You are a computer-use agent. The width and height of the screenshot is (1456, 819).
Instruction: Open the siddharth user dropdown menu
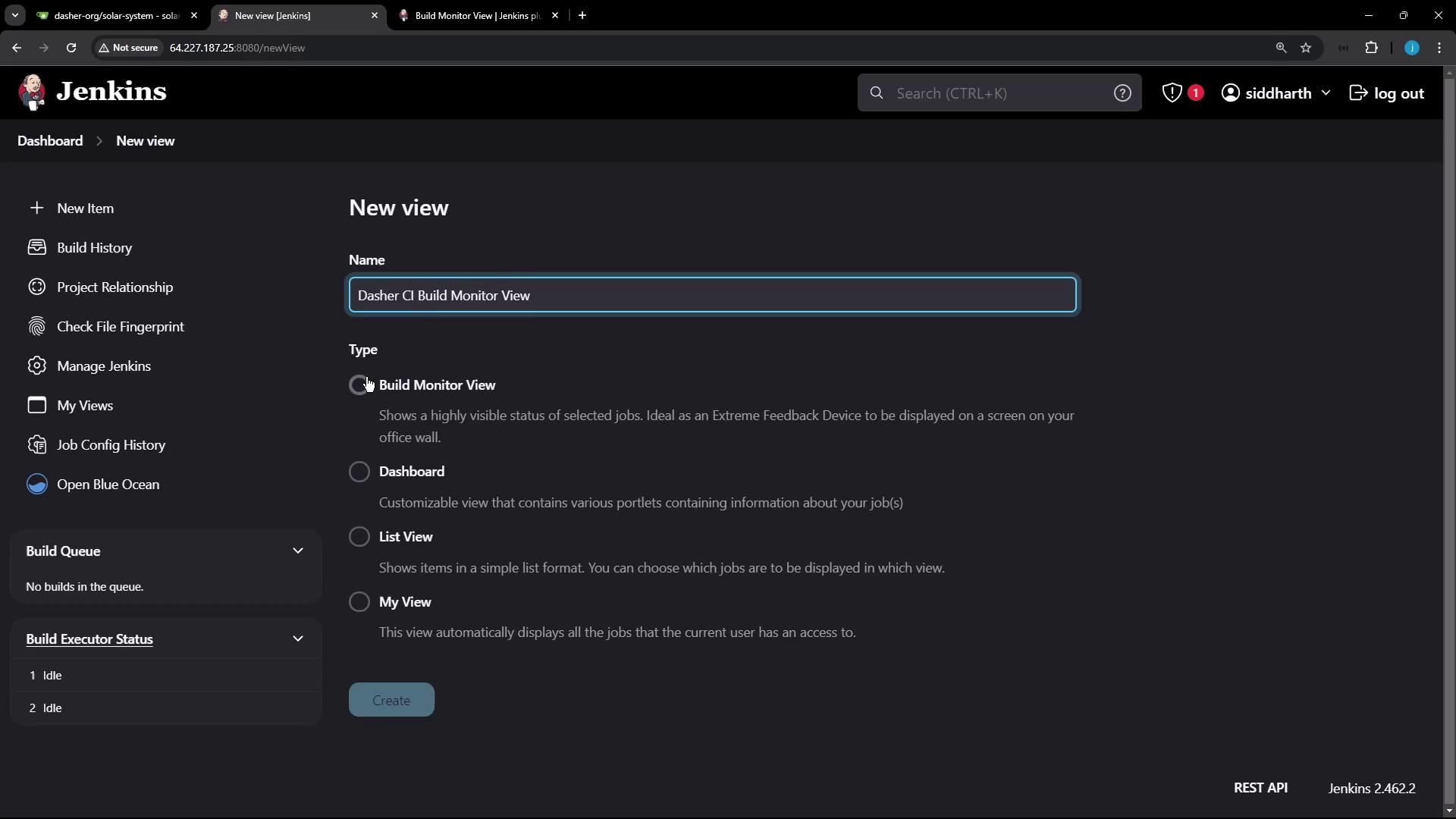1325,93
